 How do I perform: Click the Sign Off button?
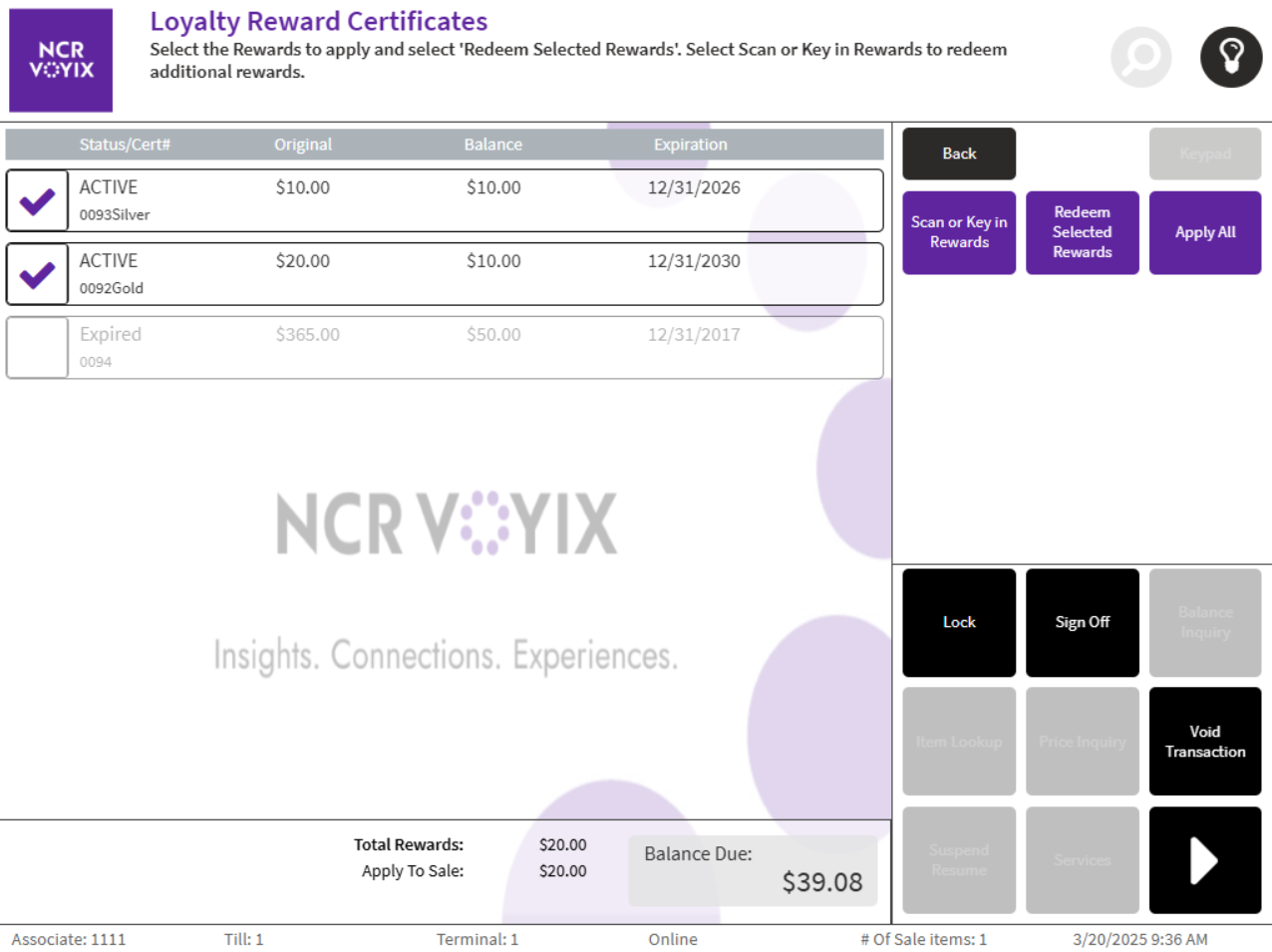click(1083, 622)
